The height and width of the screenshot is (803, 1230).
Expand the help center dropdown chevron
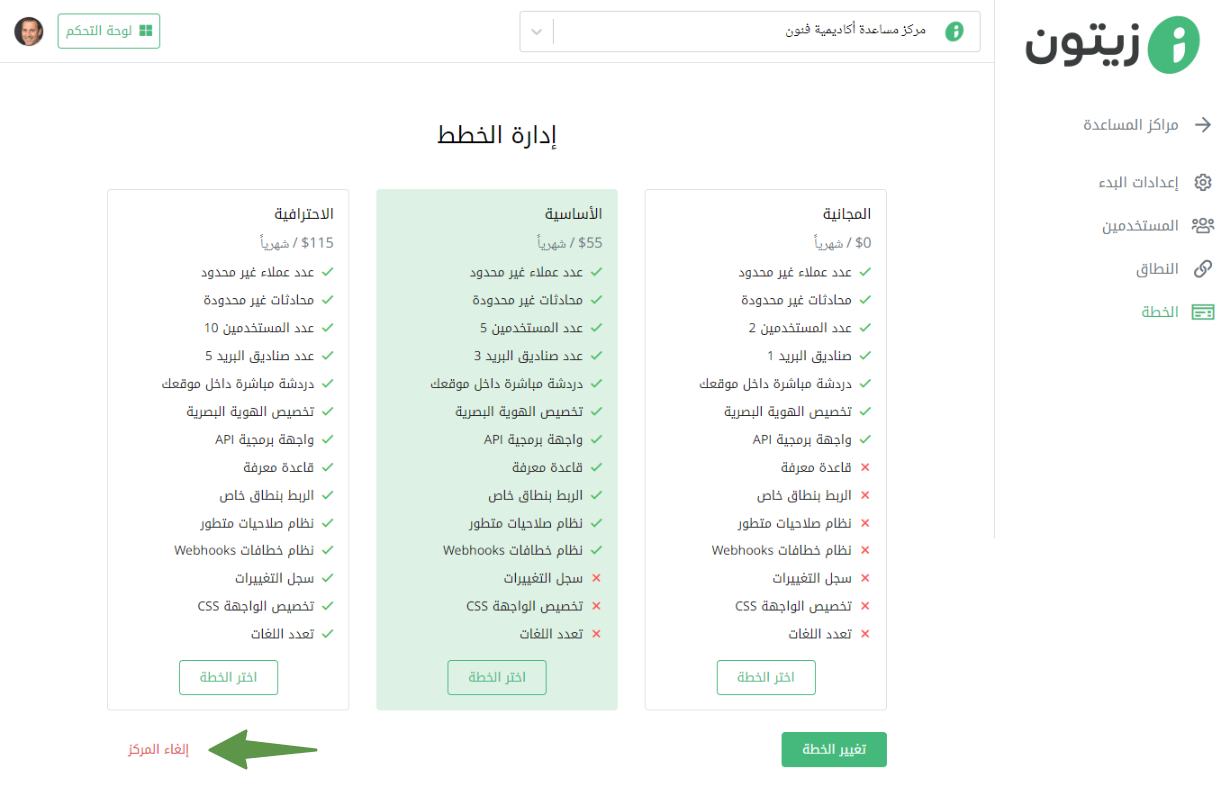[x=537, y=31]
